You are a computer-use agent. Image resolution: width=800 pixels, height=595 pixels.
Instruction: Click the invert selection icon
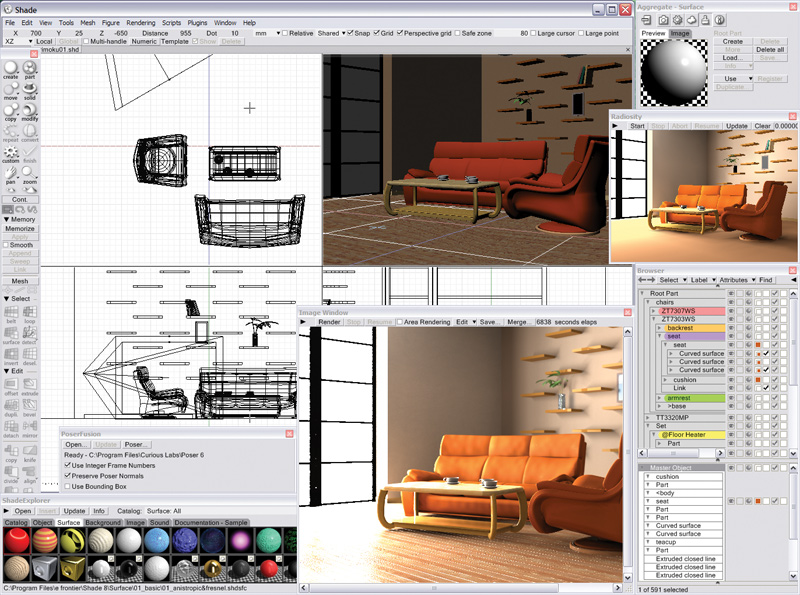(11, 356)
